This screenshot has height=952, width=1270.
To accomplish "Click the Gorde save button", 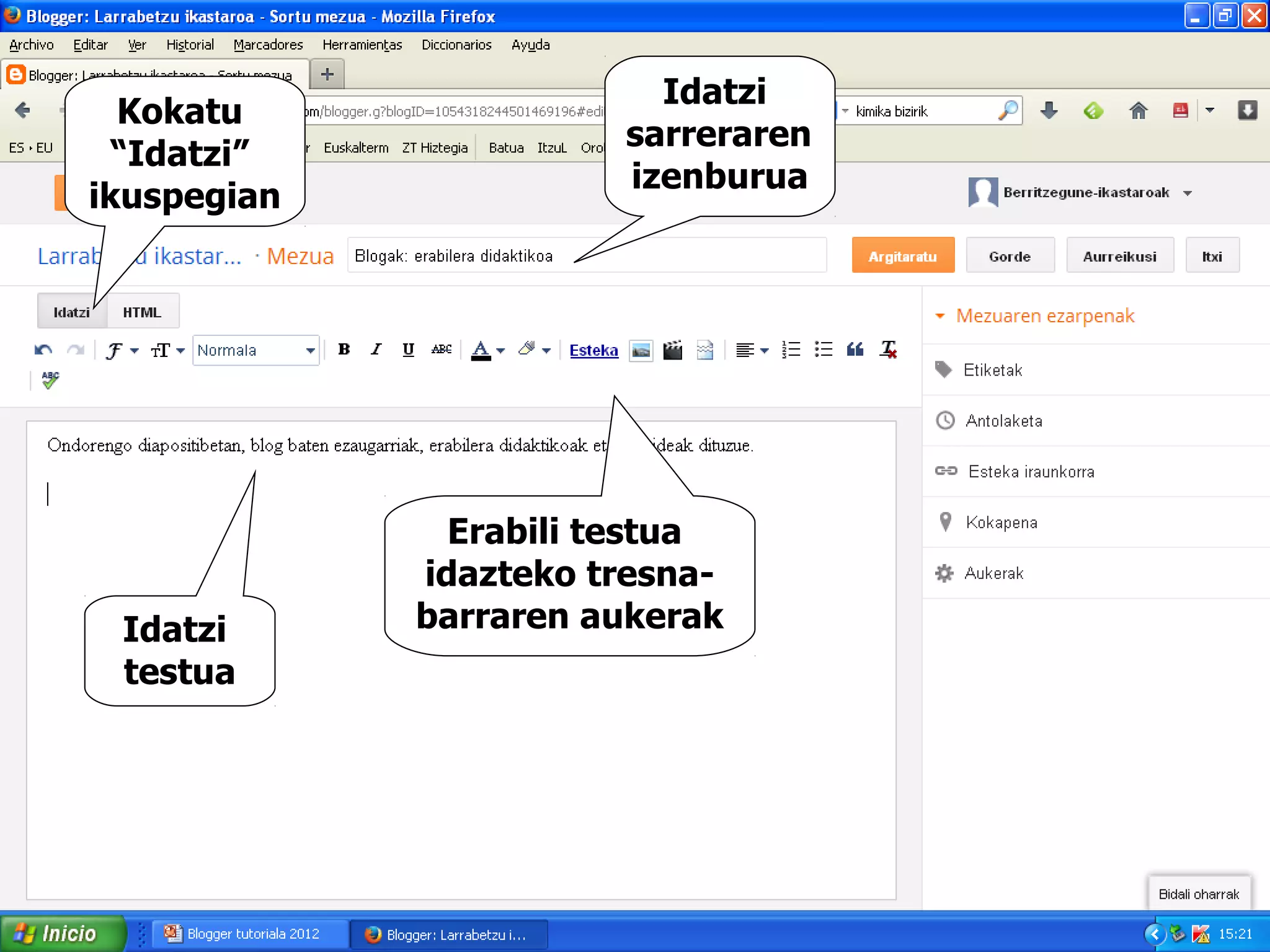I will 1010,256.
